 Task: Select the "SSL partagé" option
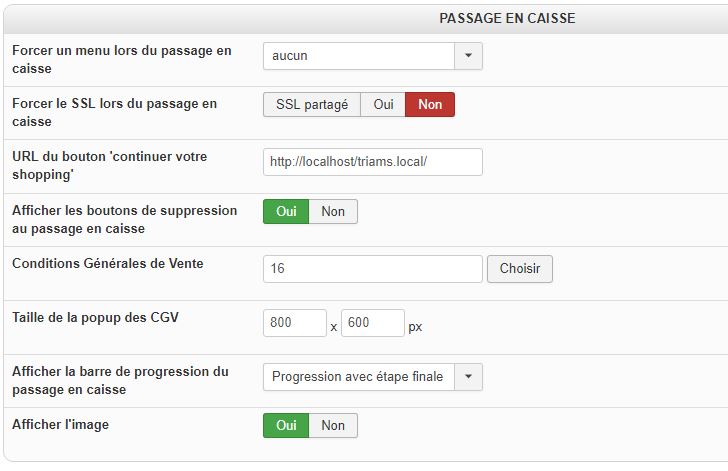tap(311, 104)
